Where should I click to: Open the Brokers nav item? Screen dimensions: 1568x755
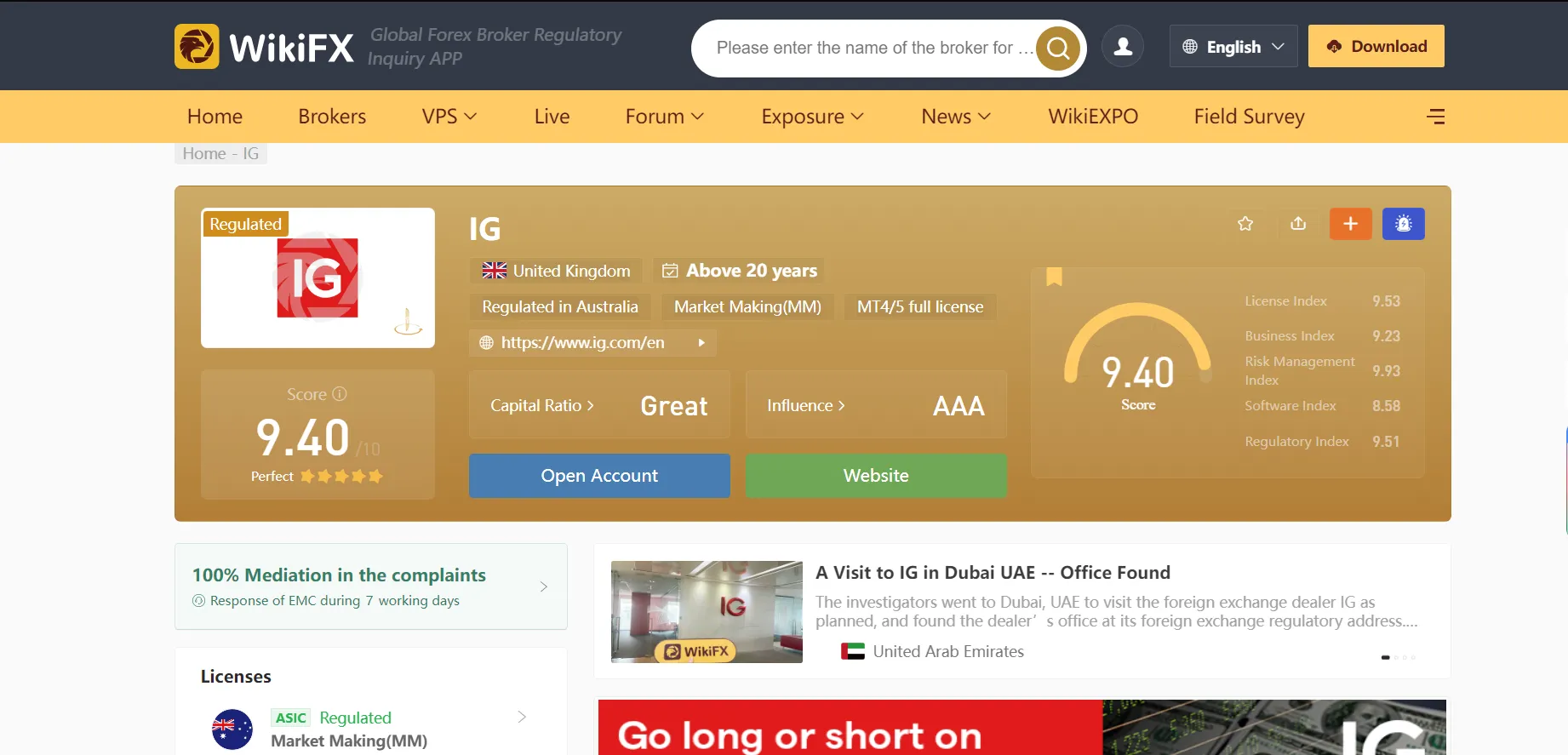(332, 117)
